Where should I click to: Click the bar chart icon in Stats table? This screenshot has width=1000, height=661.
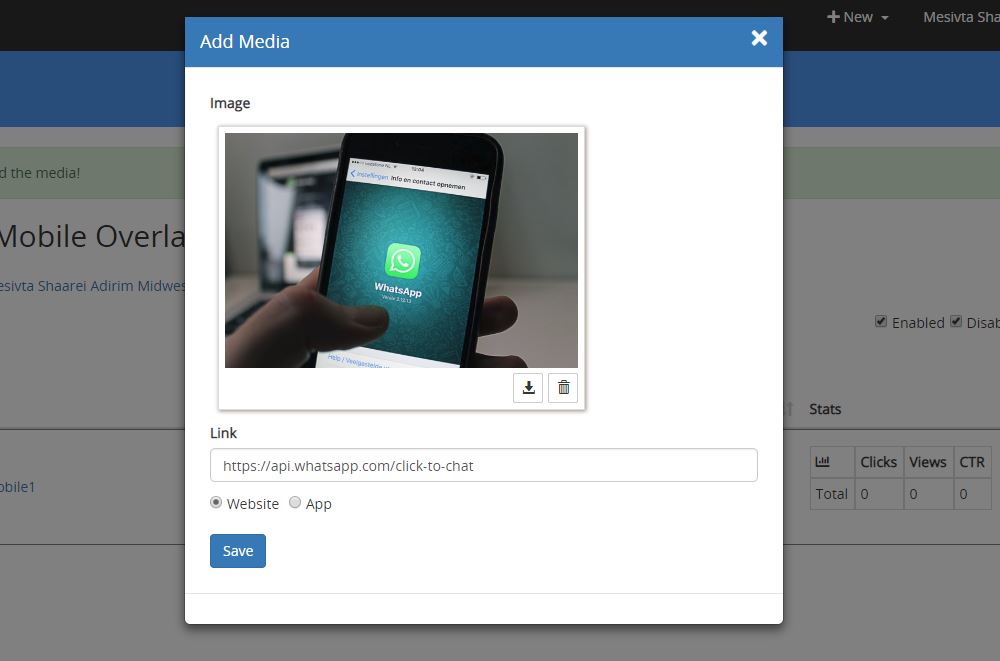[823, 462]
